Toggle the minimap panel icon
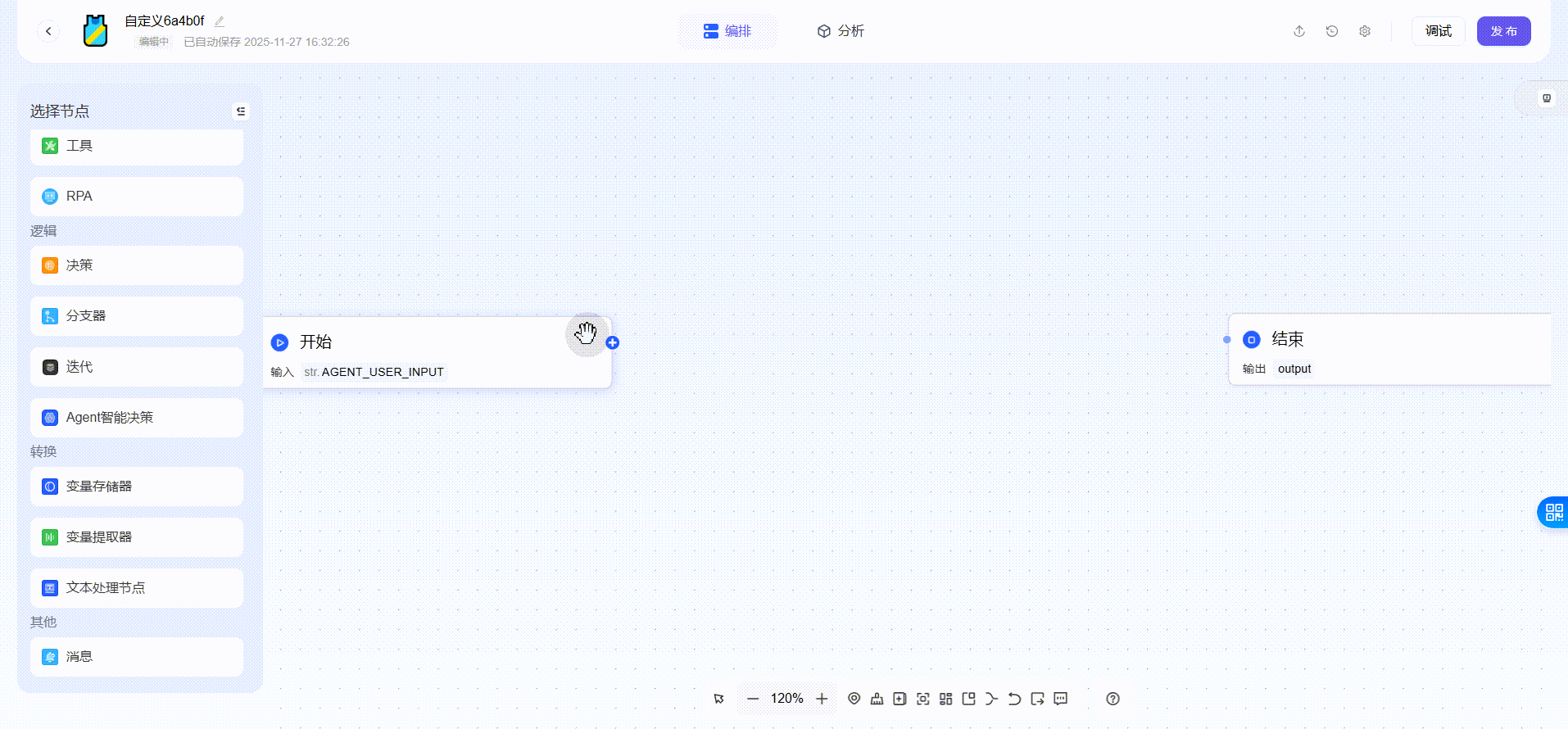 click(x=968, y=699)
